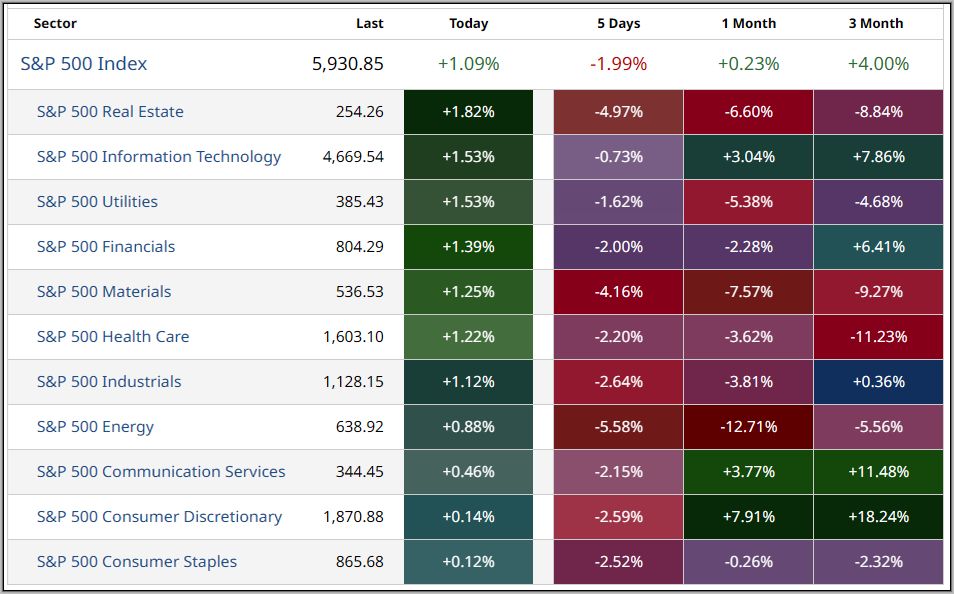Viewport: 954px width, 594px height.
Task: Sort by the Today column header
Action: point(468,23)
